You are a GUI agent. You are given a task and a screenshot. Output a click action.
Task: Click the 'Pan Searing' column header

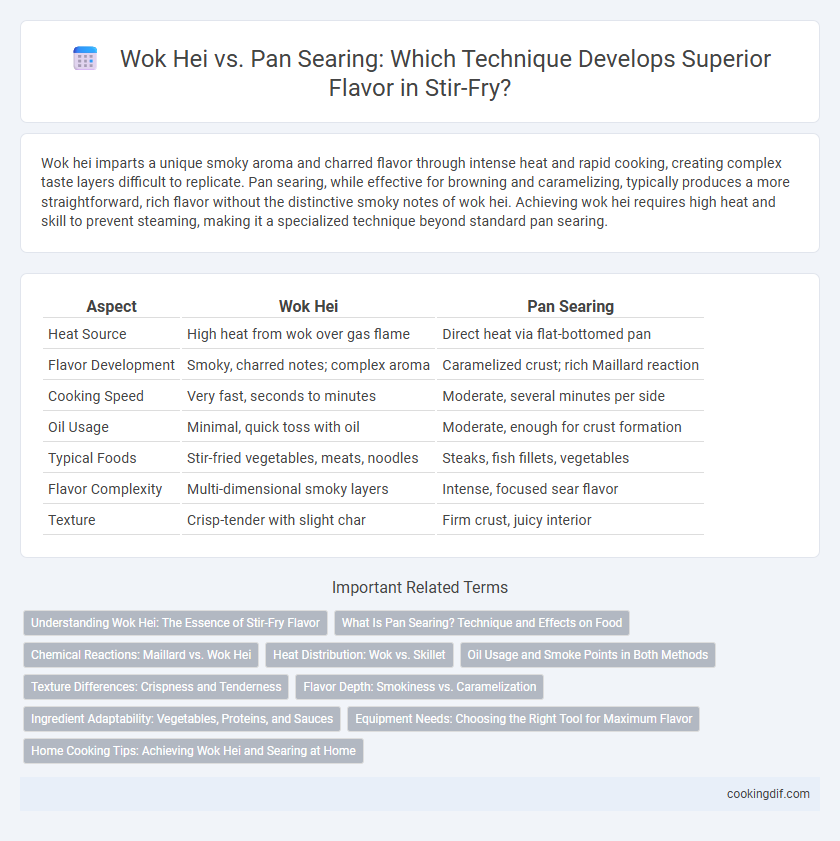(570, 306)
